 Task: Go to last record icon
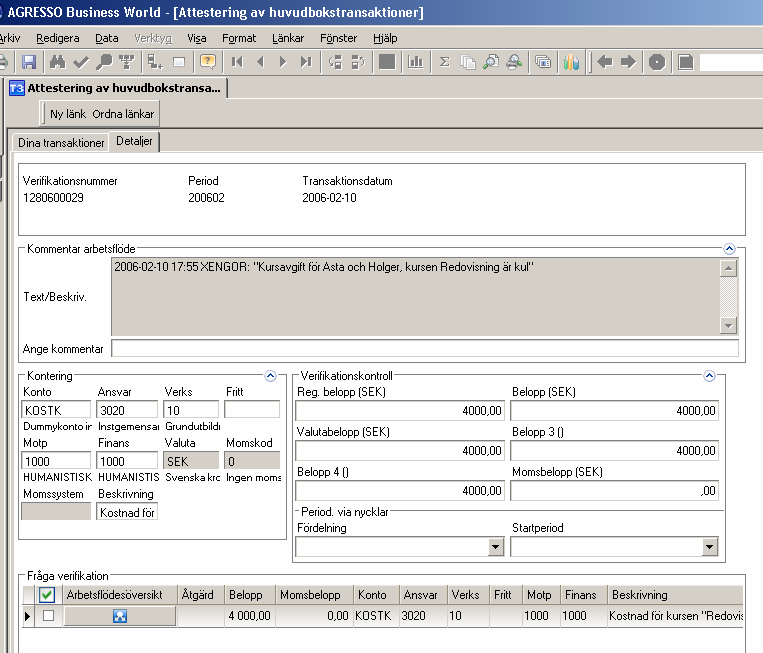[306, 62]
